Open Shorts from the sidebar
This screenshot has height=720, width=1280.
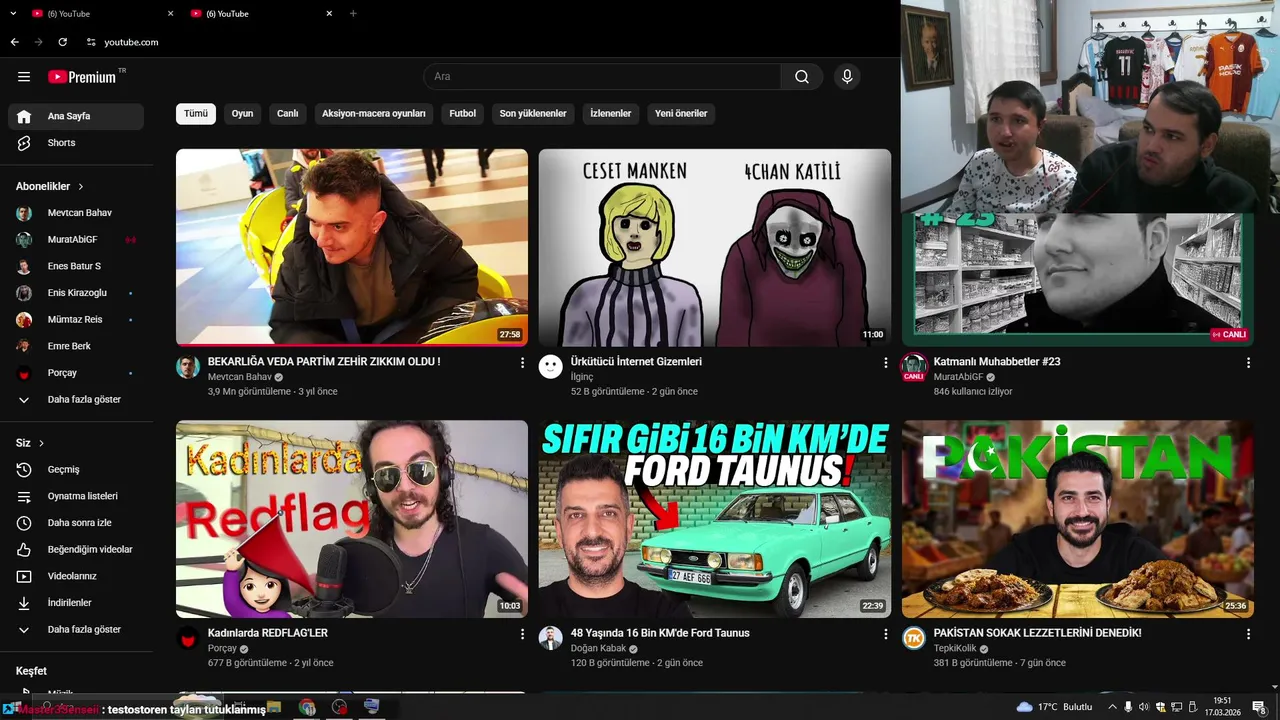(x=76, y=143)
